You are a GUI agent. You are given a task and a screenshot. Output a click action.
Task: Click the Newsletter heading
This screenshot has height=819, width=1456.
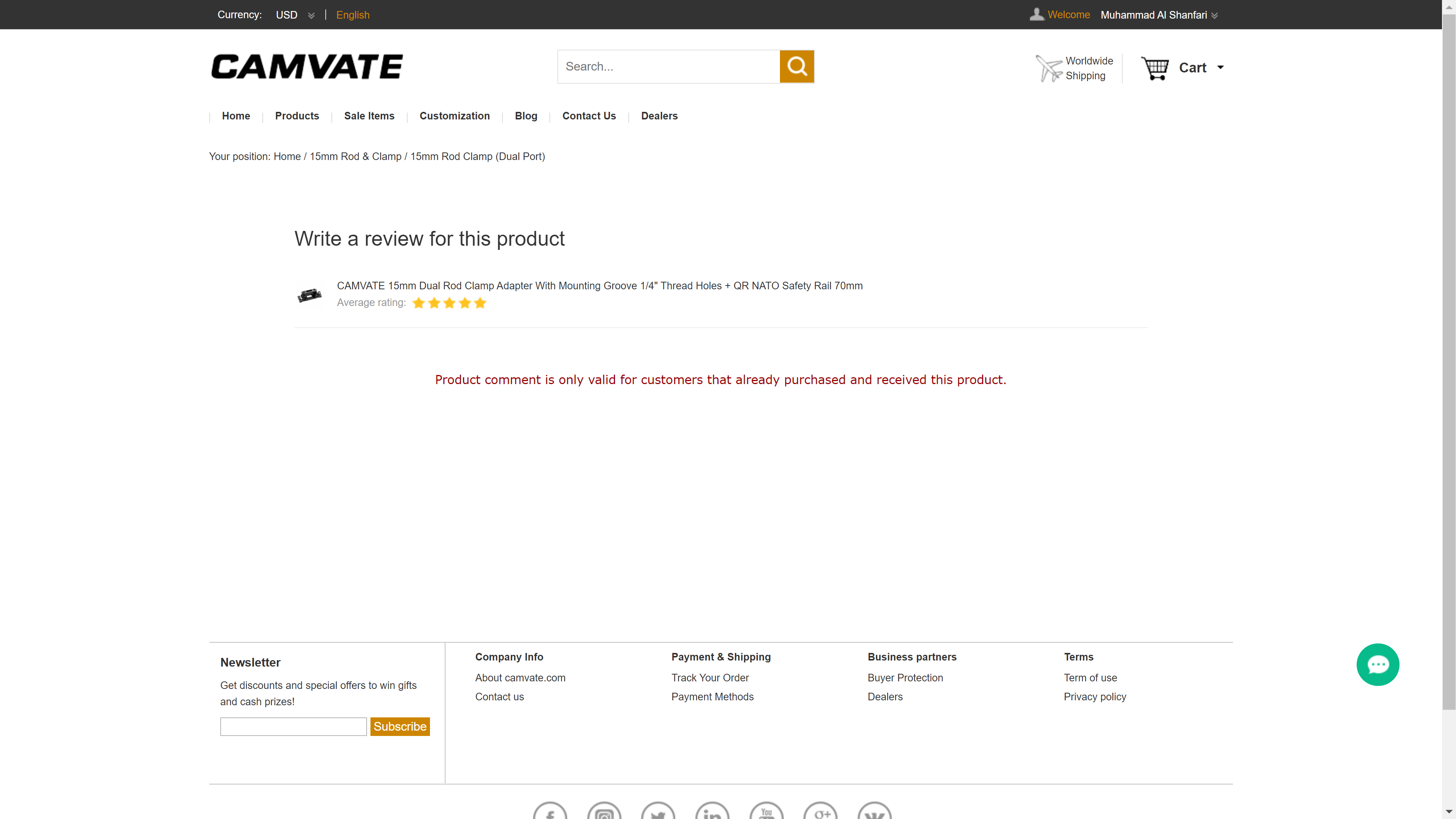tap(250, 662)
